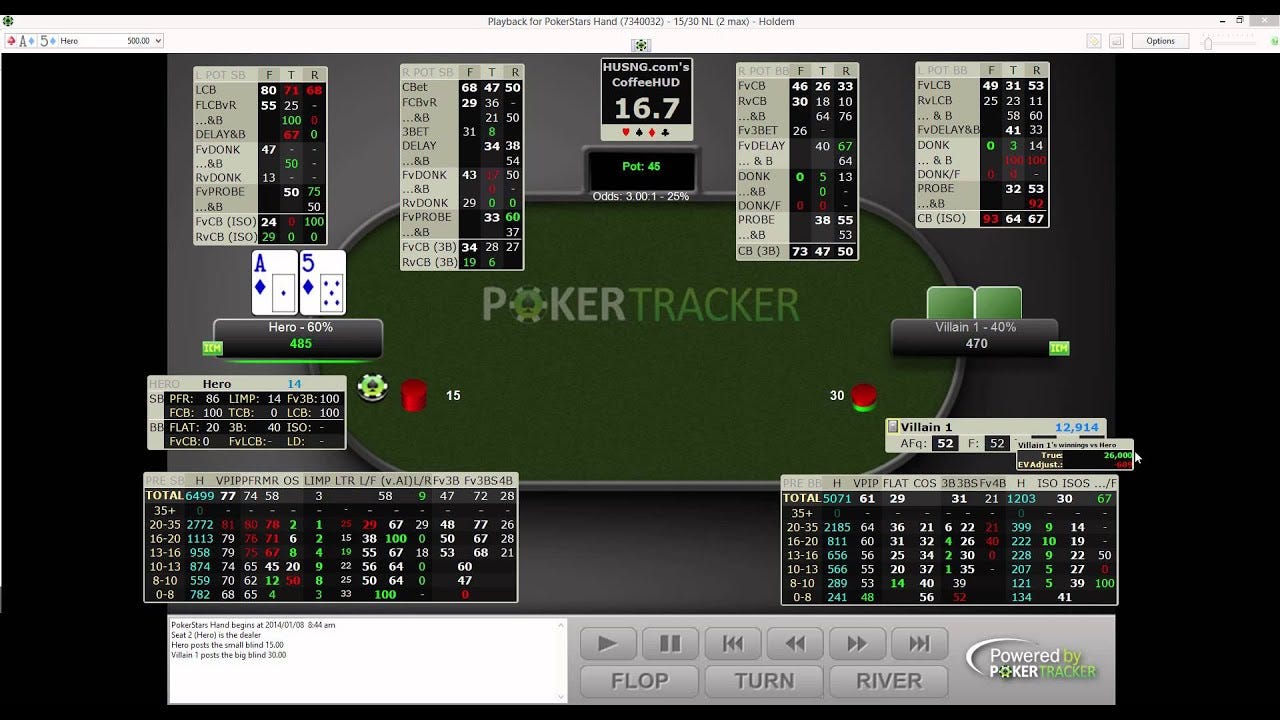Open the Options button in toolbar
Image resolution: width=1280 pixels, height=720 pixels.
(x=1160, y=41)
